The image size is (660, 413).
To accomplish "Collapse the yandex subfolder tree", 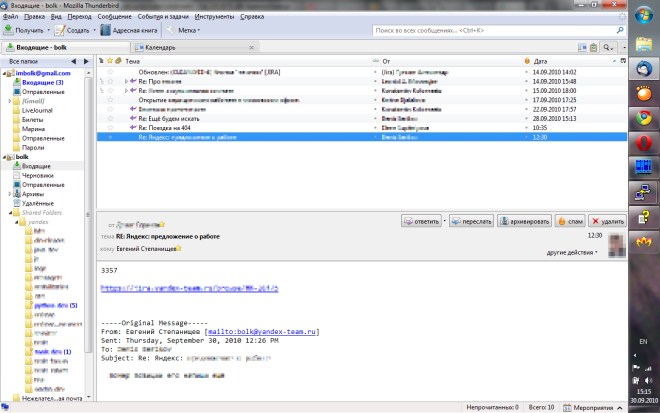I will pos(17,222).
